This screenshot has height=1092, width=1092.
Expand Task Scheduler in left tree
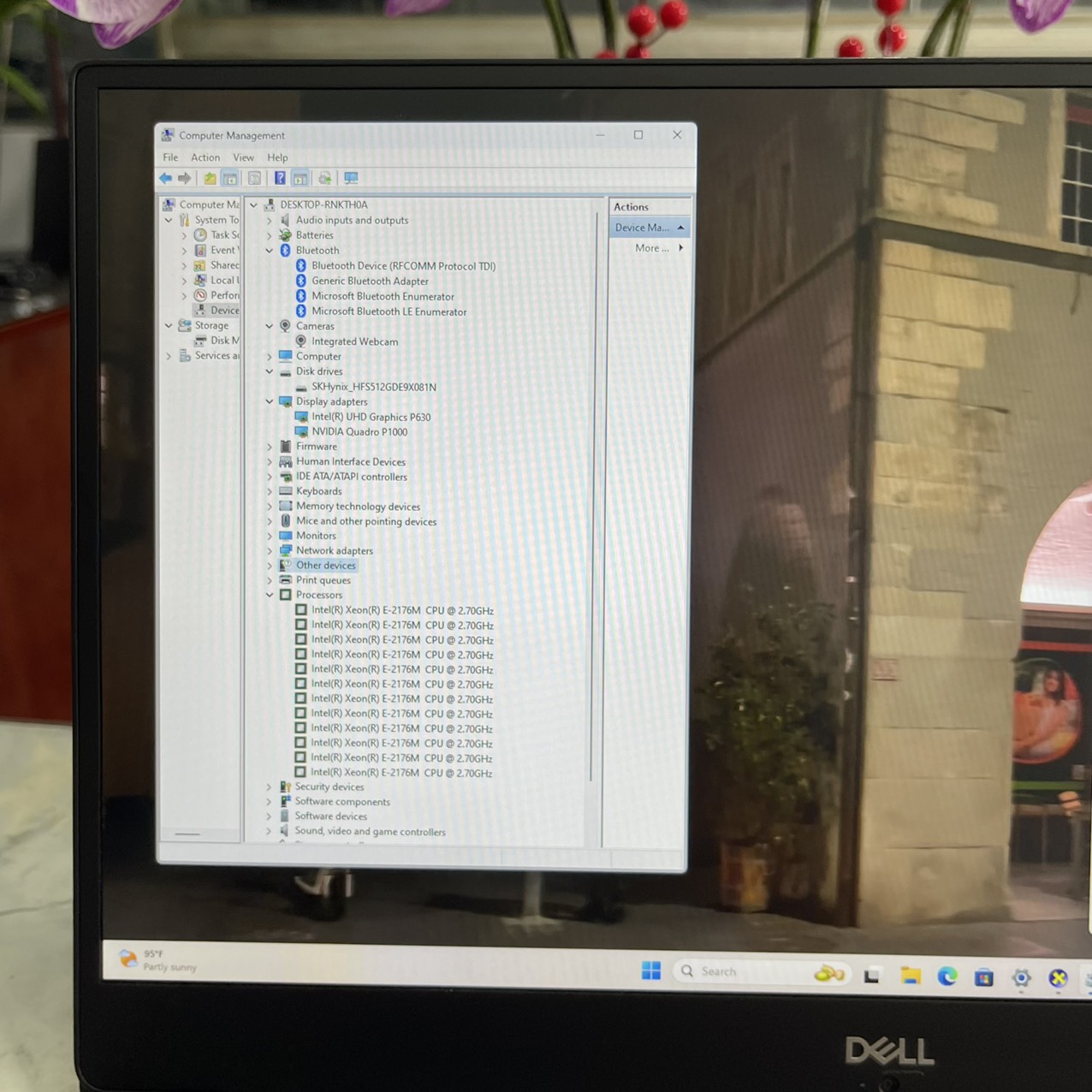184,235
